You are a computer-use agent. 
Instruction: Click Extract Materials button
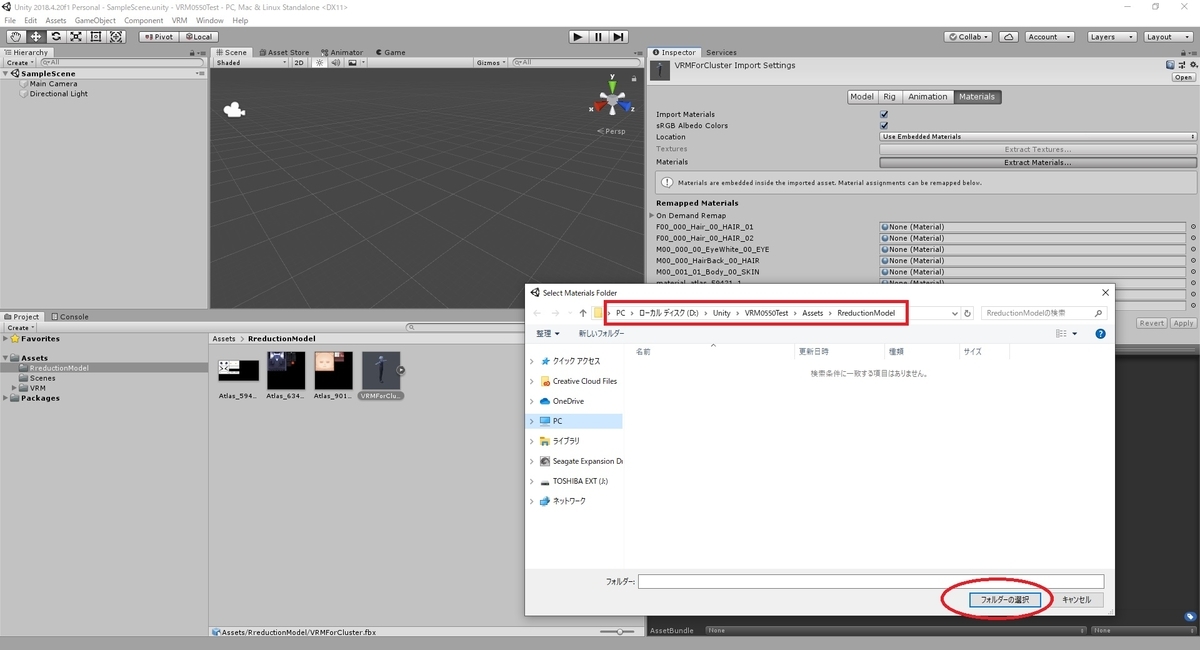pos(1038,162)
